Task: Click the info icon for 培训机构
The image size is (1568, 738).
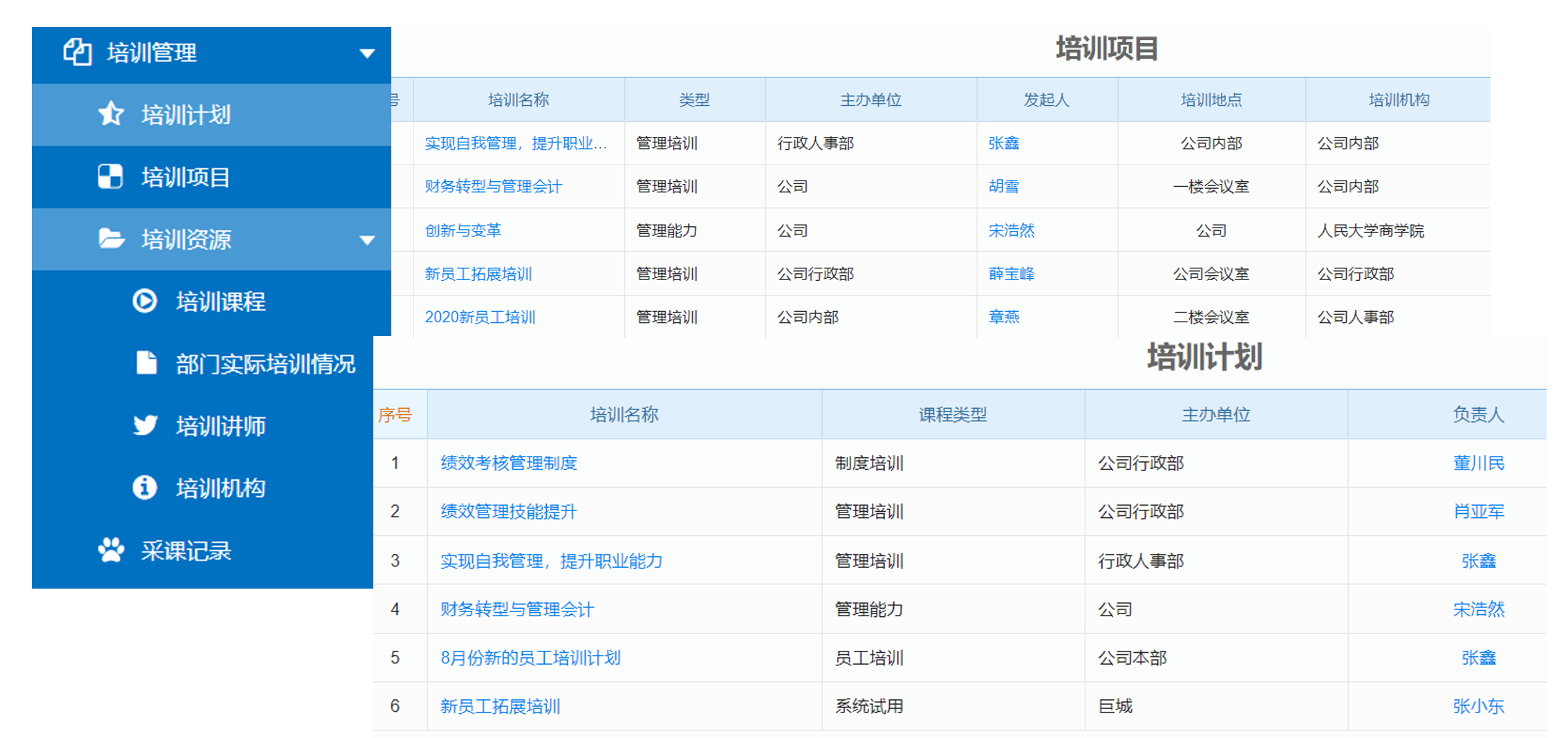Action: point(144,487)
